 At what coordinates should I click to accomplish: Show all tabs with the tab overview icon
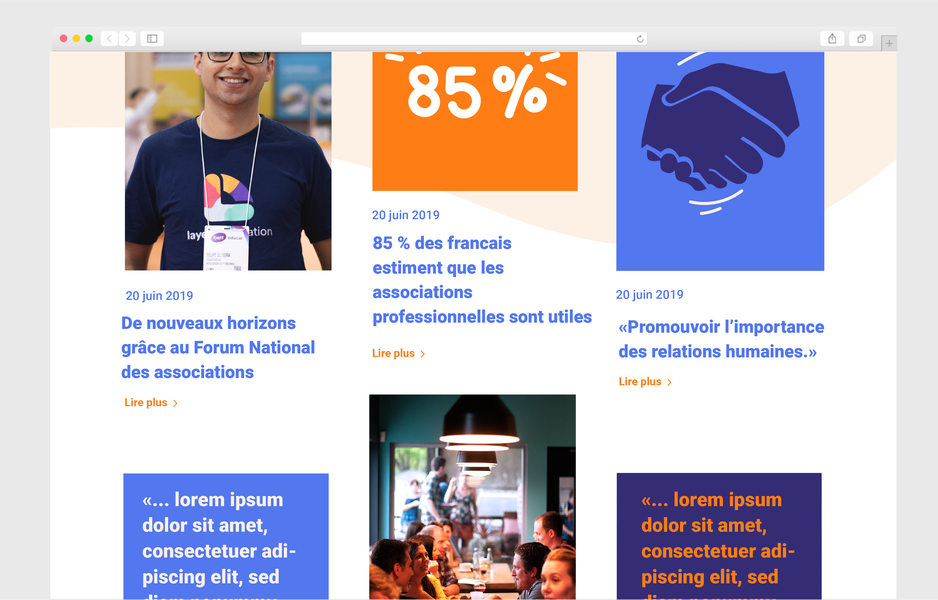[x=861, y=39]
